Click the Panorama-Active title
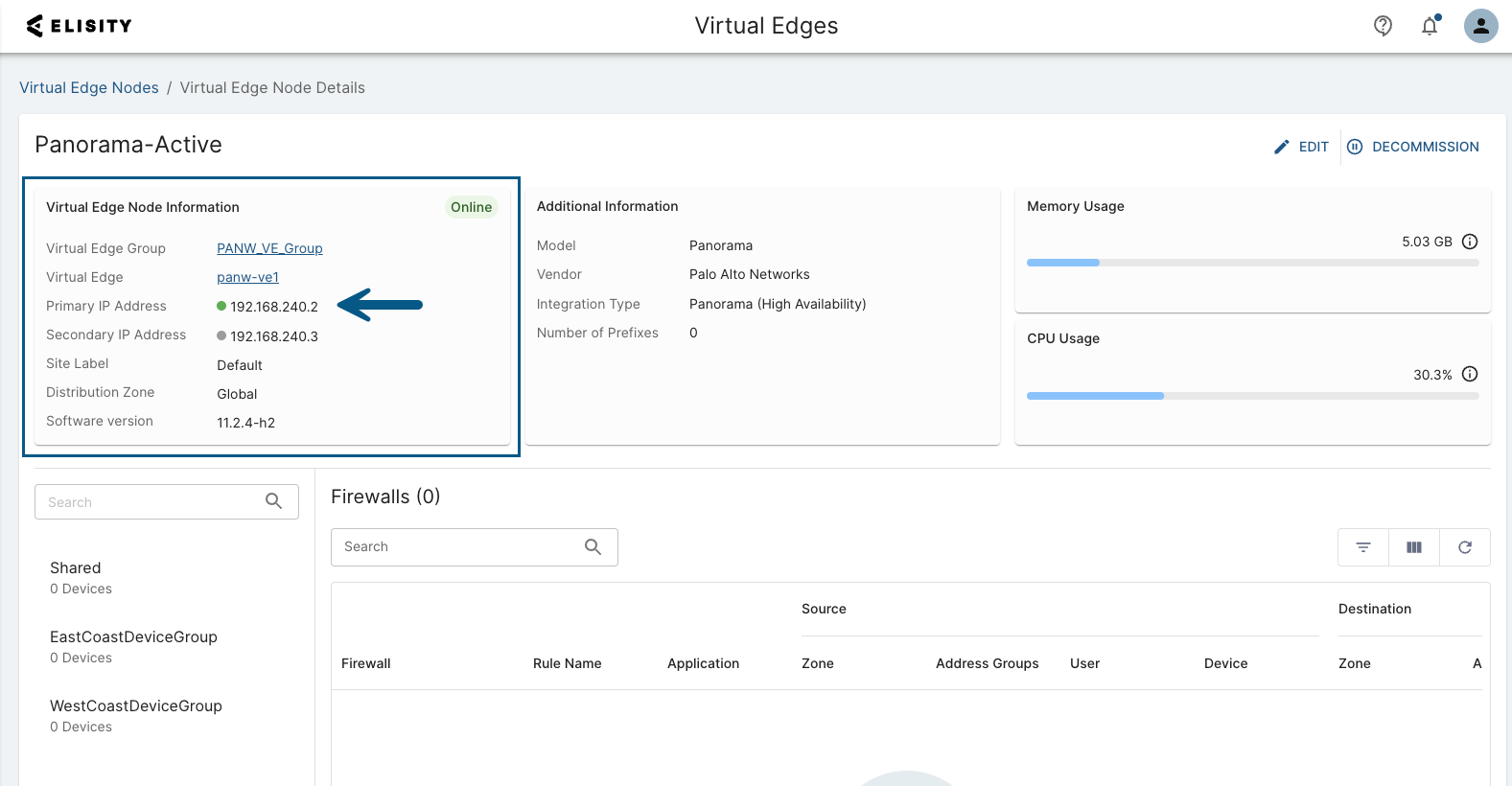The image size is (1512, 786). [128, 145]
